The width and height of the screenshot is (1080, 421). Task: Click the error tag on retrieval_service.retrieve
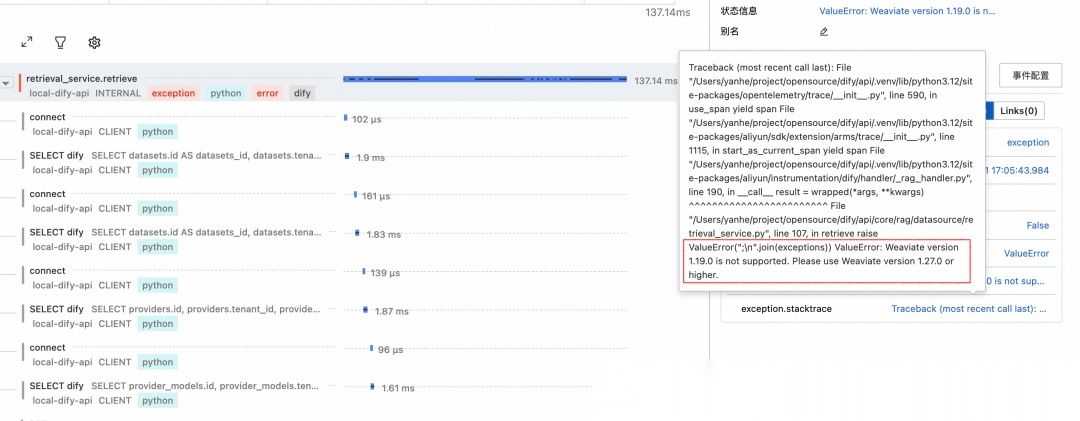click(x=267, y=93)
